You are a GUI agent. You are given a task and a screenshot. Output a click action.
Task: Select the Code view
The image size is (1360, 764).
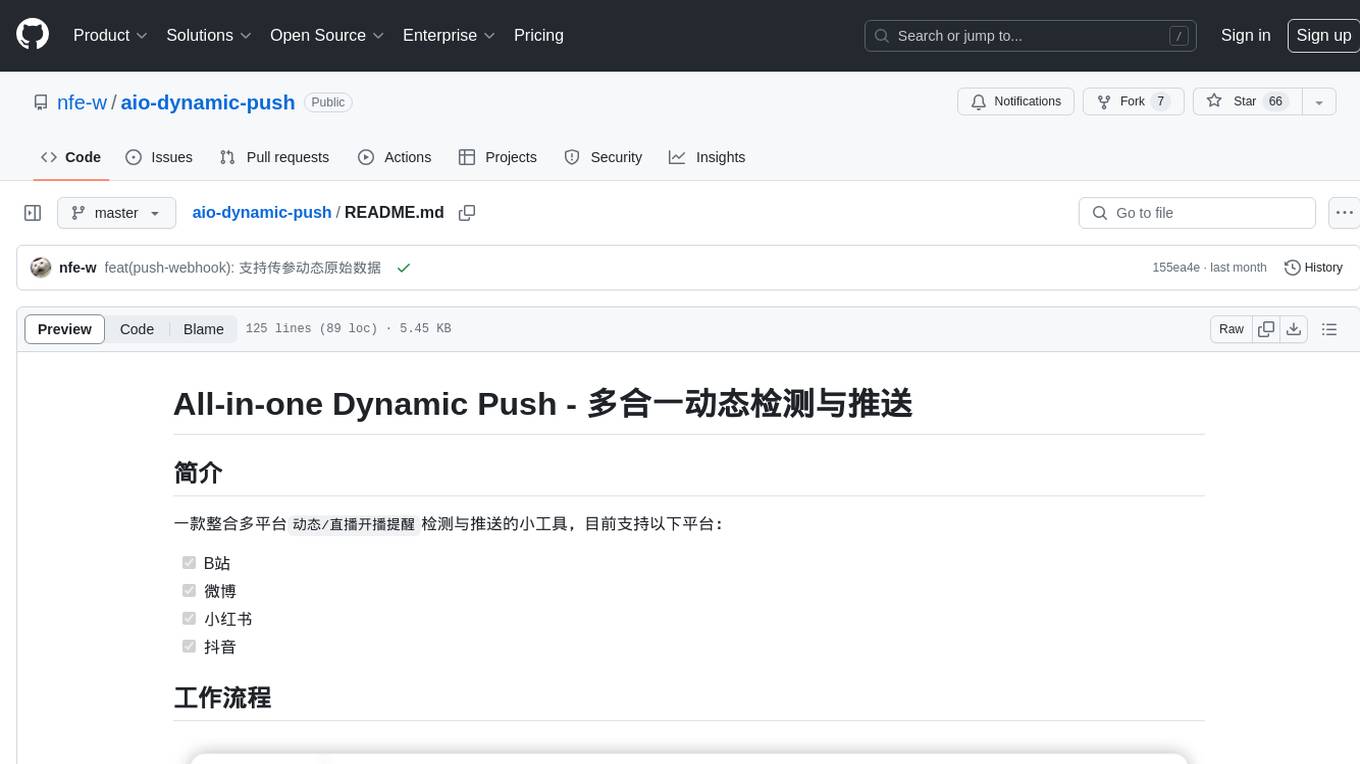(x=137, y=329)
